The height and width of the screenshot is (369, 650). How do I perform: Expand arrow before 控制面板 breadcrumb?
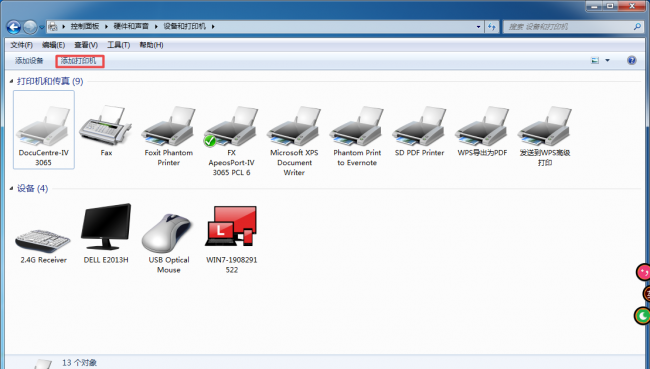tap(63, 27)
